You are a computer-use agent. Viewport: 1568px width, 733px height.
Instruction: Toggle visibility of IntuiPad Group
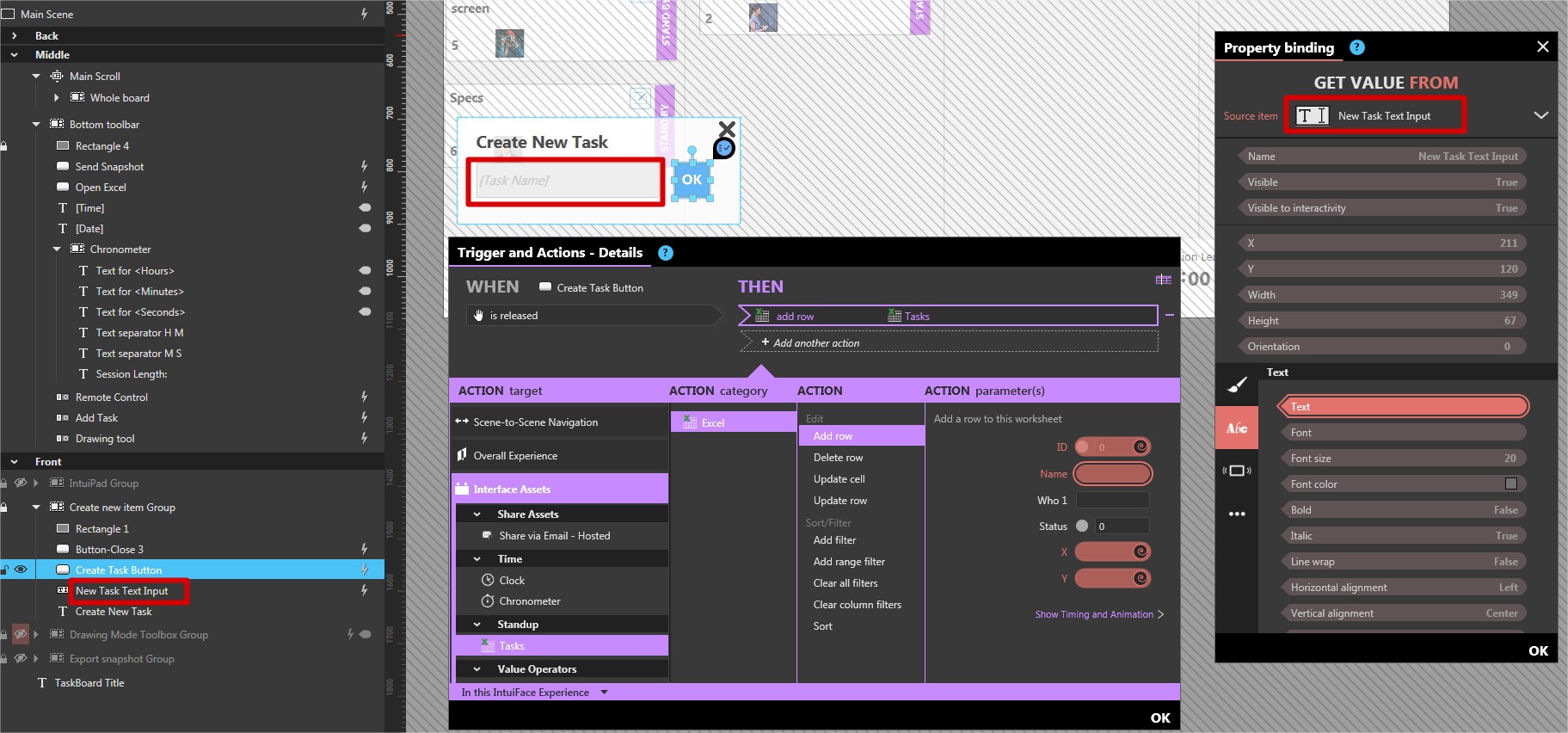click(22, 483)
